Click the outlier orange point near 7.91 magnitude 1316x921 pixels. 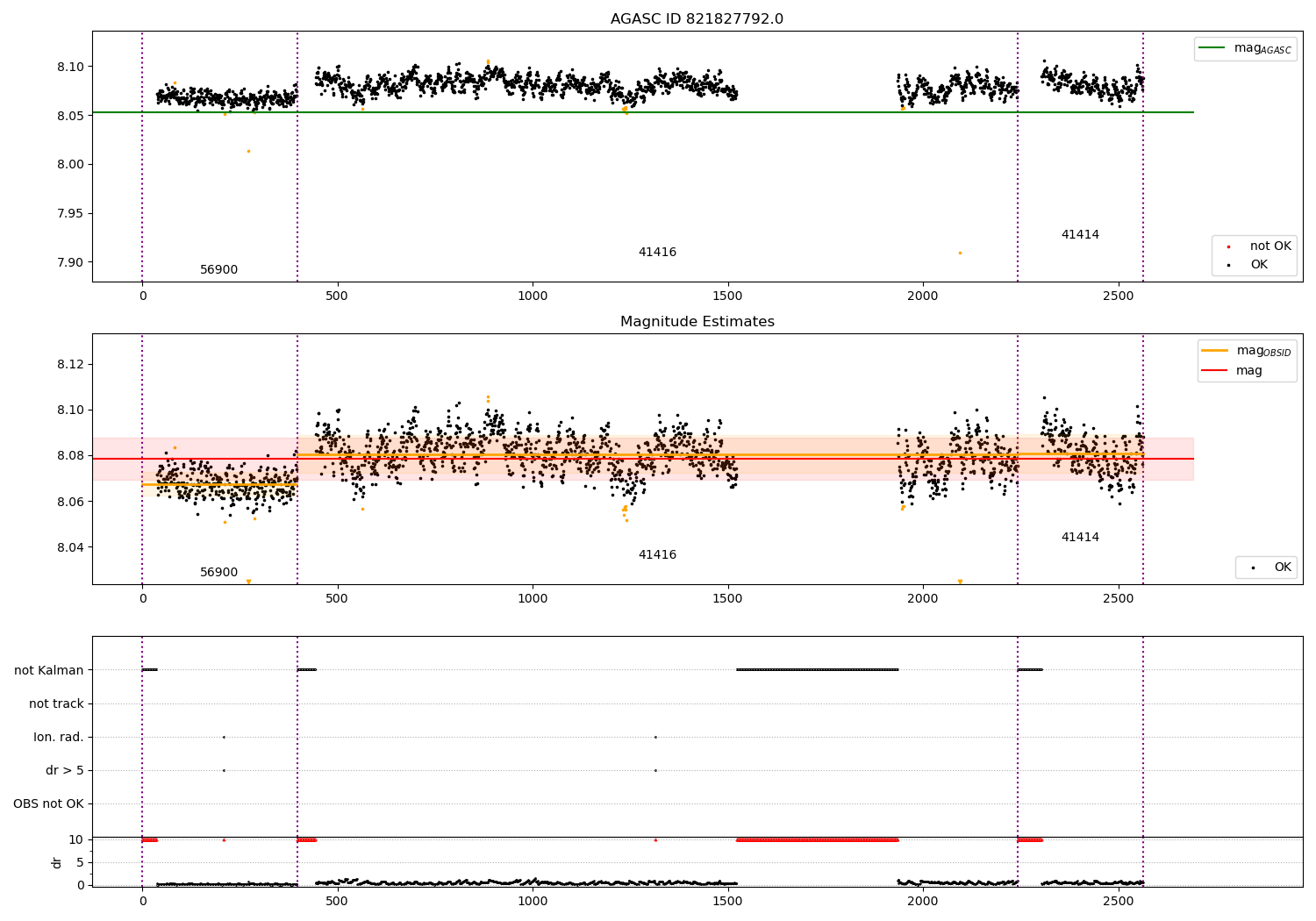[960, 253]
